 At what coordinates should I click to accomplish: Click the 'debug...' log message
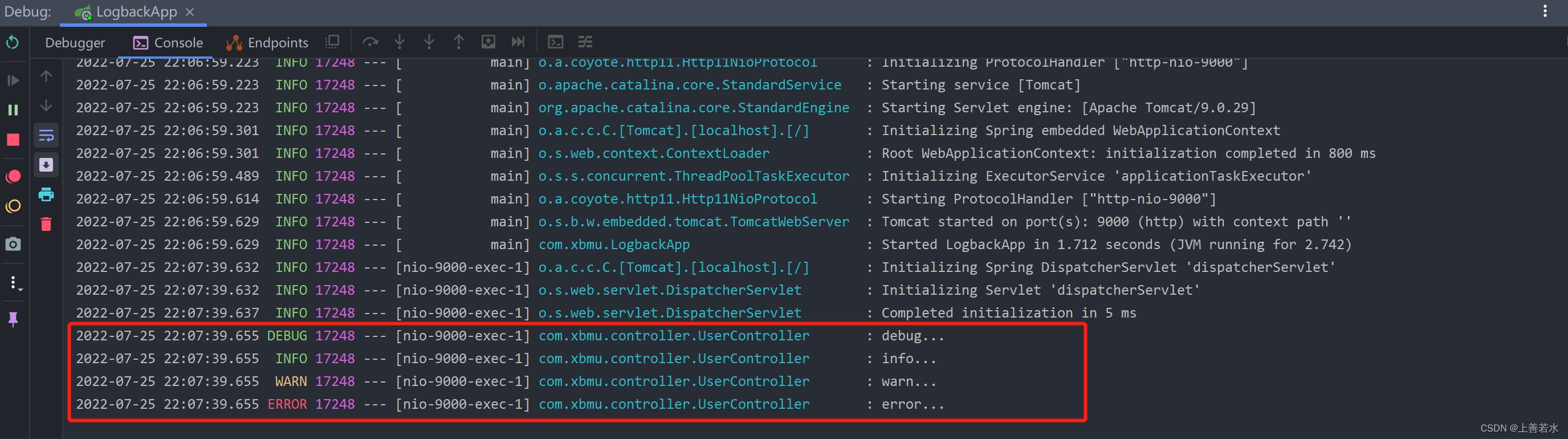(x=913, y=336)
